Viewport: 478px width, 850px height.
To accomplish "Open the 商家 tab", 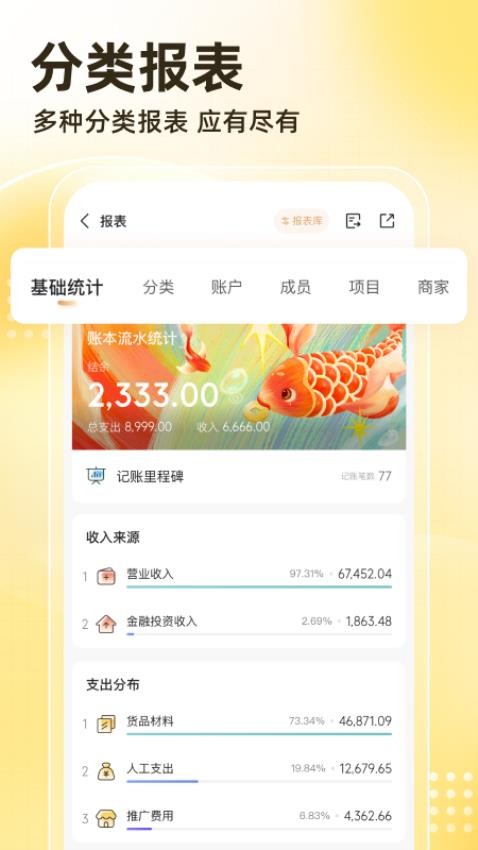I will pyautogui.click(x=433, y=287).
